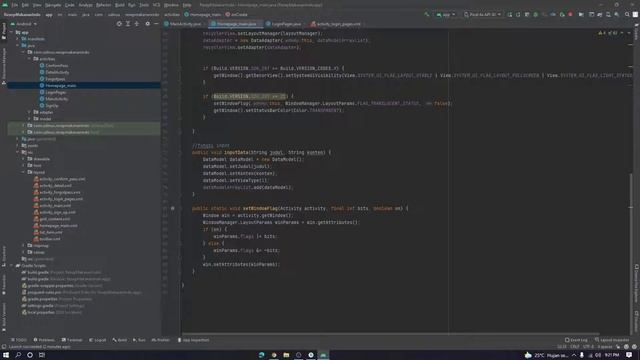Open the app run configuration dropdown
Image resolution: width=640 pixels, height=360 pixels.
pos(446,14)
